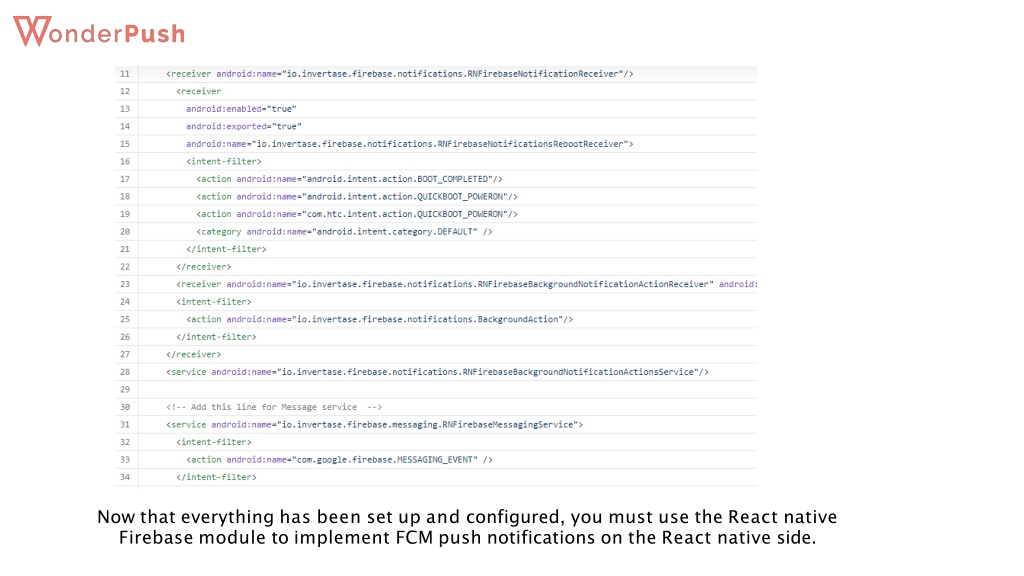Click line number 31 in code gutter
This screenshot has height=576, width=1024.
[x=125, y=424]
